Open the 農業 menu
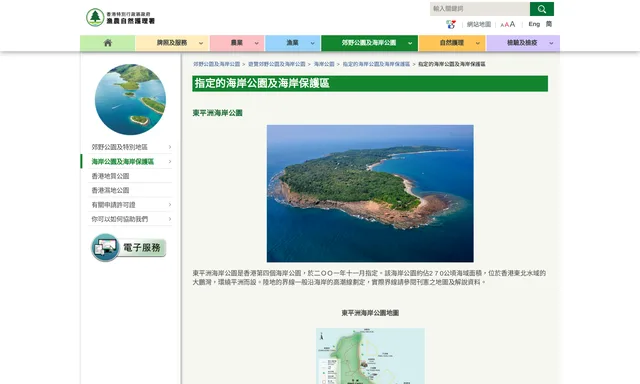The image size is (640, 384). click(x=237, y=43)
